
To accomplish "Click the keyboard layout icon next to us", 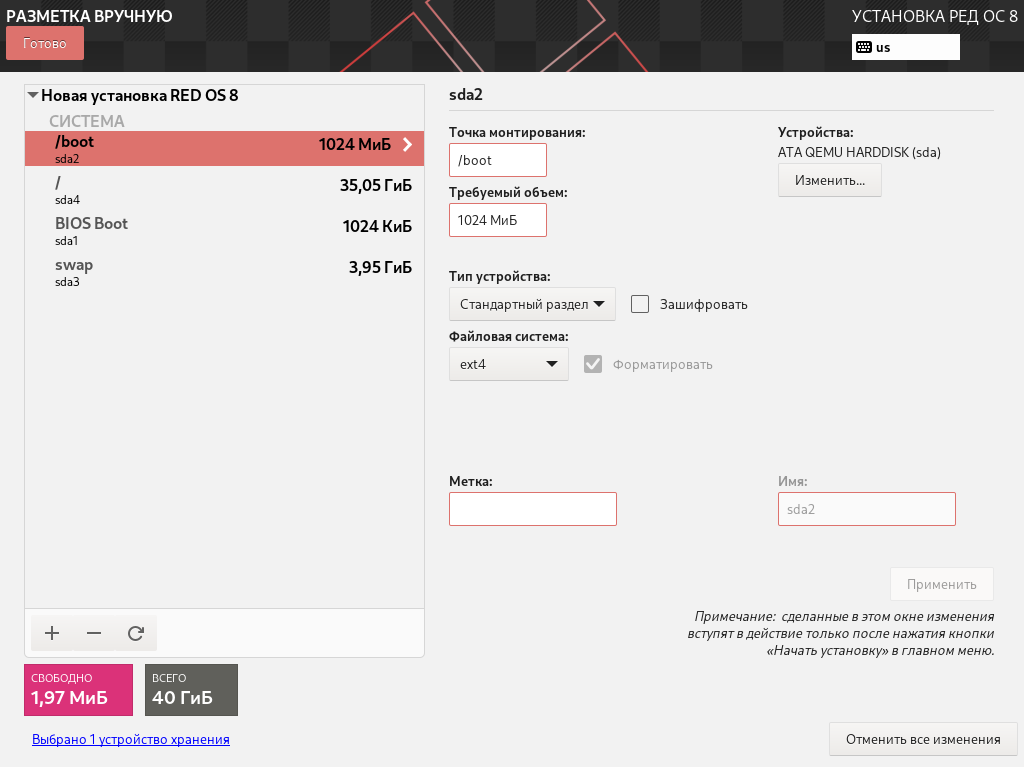I will [864, 47].
